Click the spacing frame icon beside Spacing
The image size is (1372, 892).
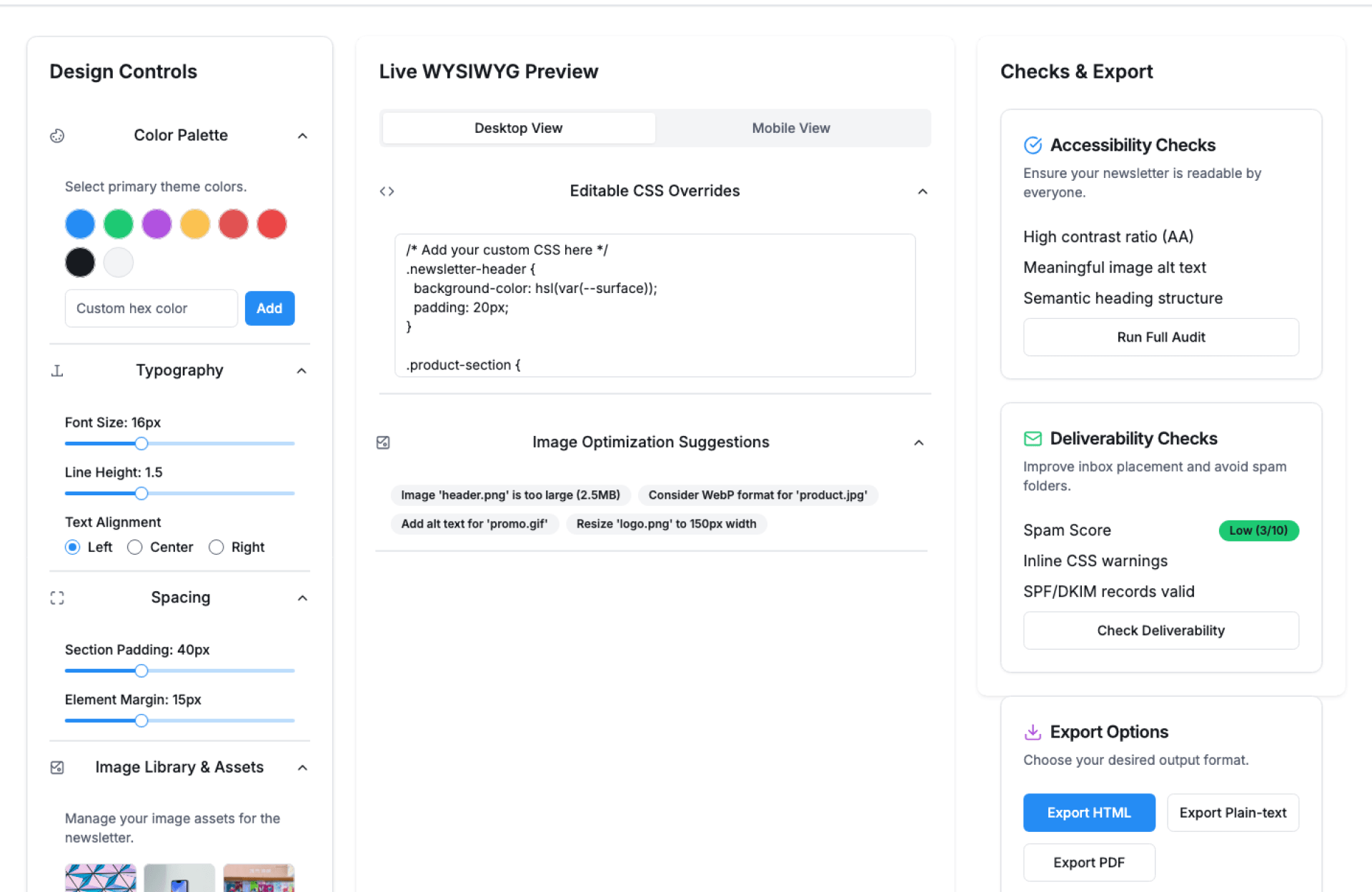(x=57, y=598)
